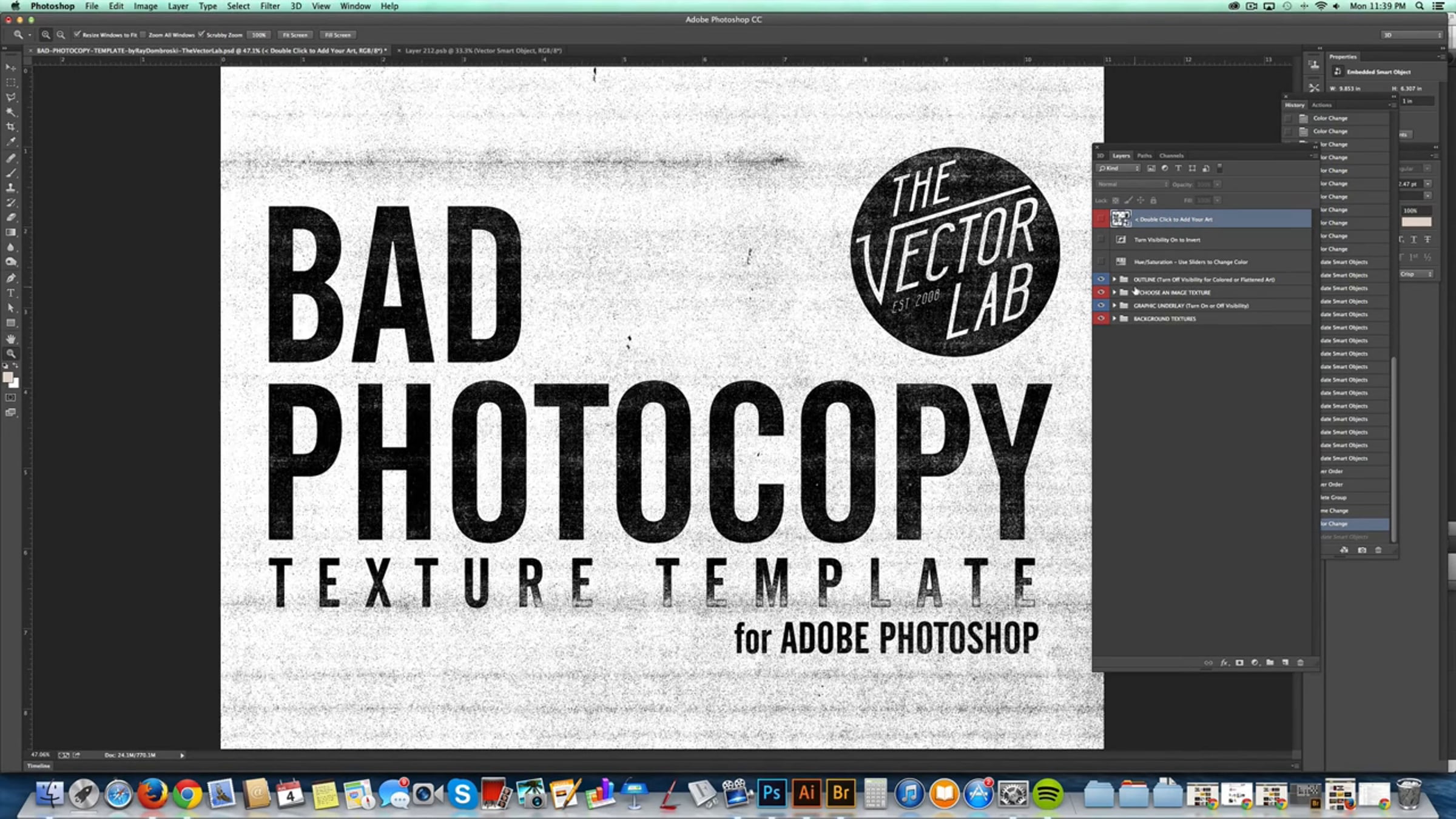
Task: Select the Clone Stamp tool
Action: tap(11, 187)
